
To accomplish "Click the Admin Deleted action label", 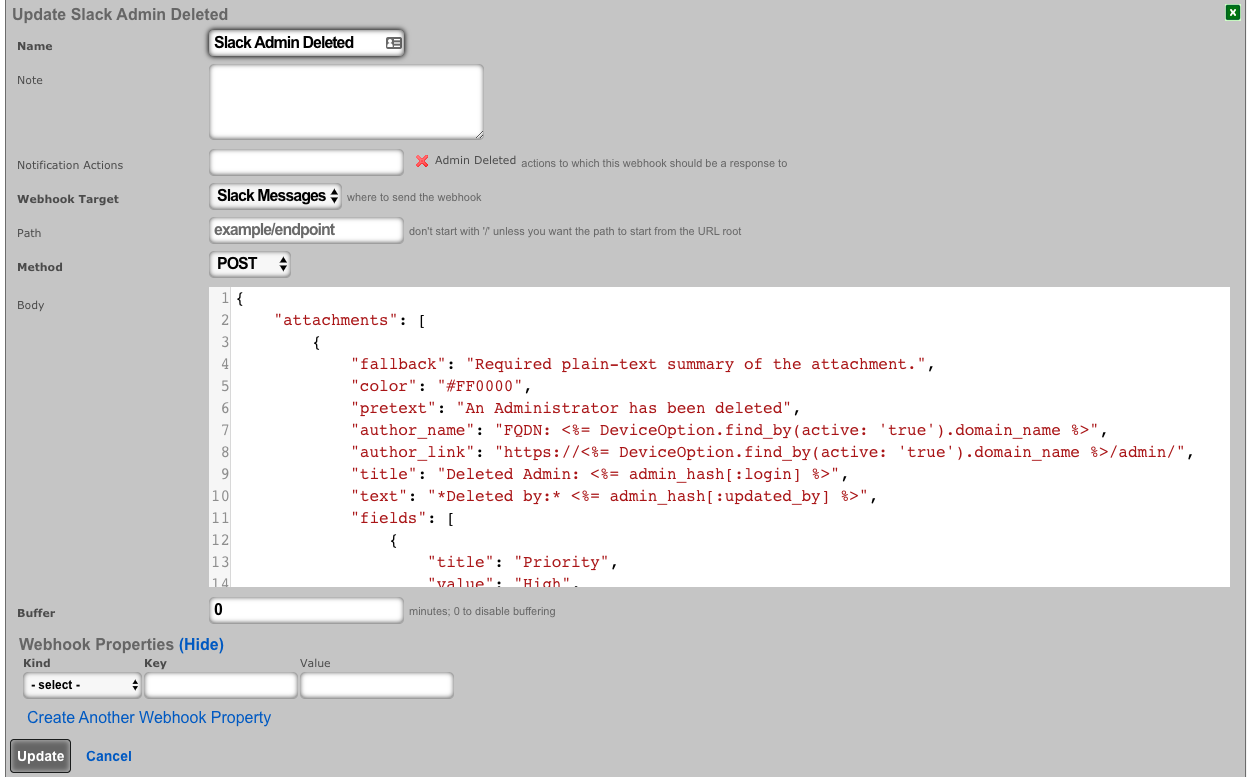I will [475, 160].
